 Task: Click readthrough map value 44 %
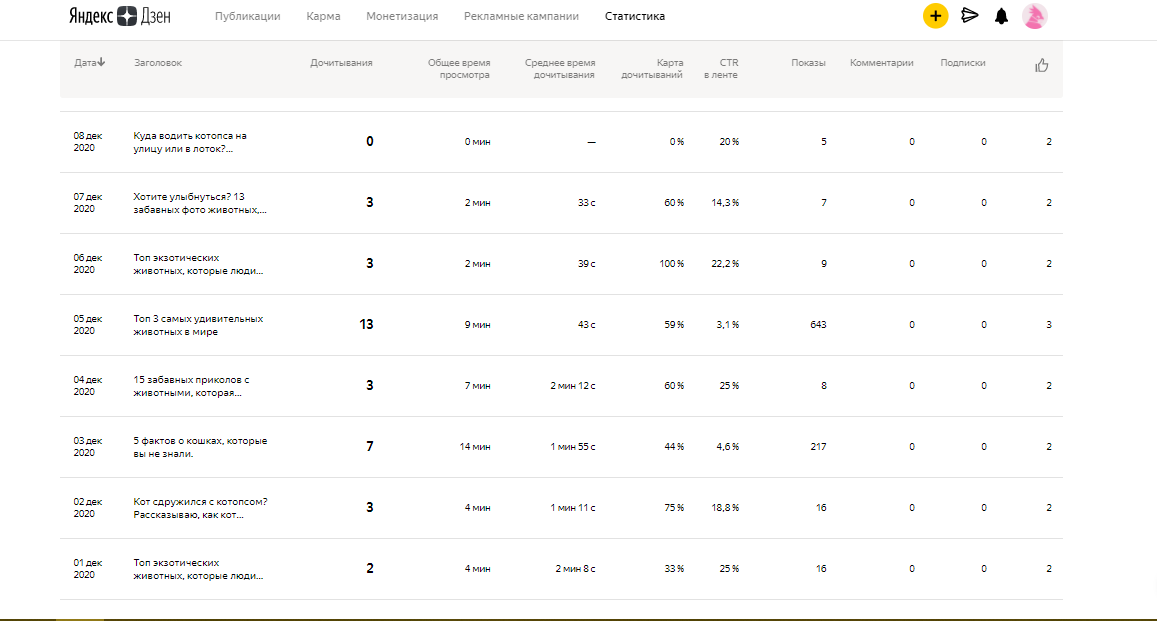point(674,447)
